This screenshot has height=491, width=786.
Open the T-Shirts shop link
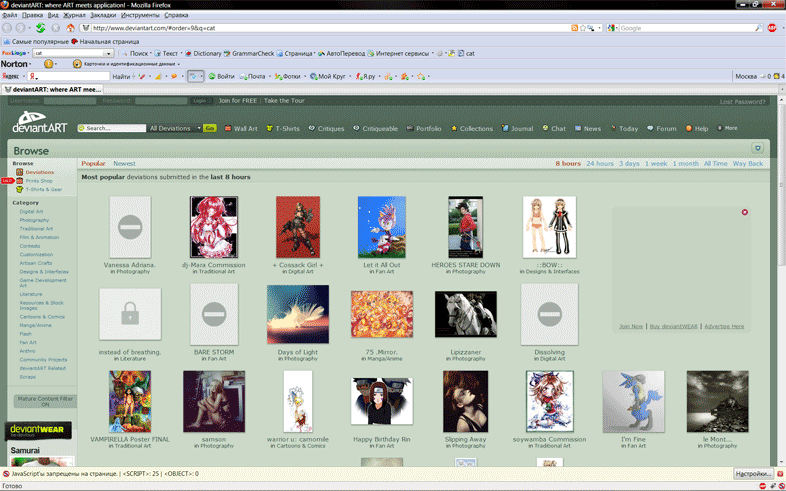point(282,129)
